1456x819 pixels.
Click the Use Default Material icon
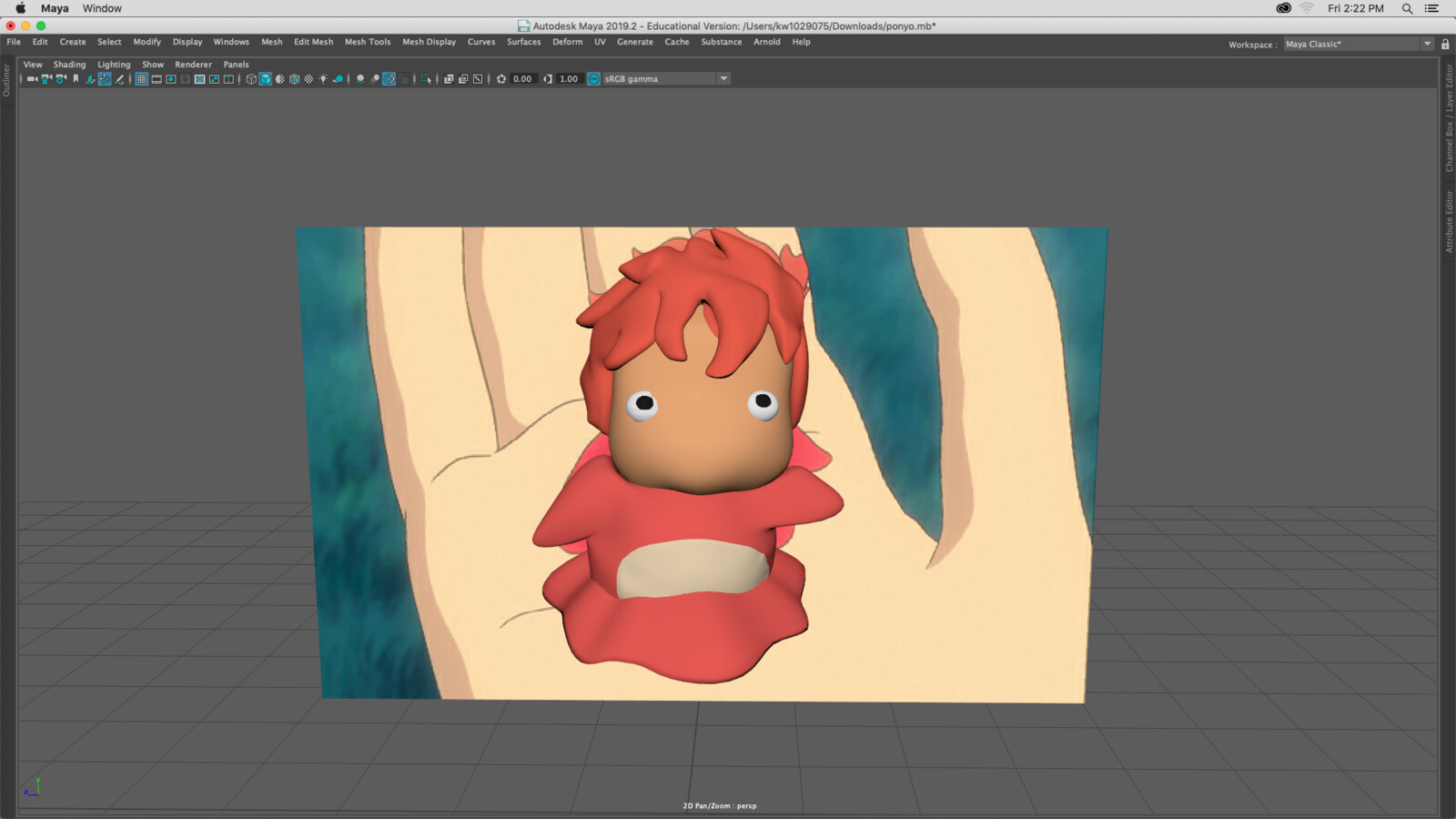tap(279, 79)
